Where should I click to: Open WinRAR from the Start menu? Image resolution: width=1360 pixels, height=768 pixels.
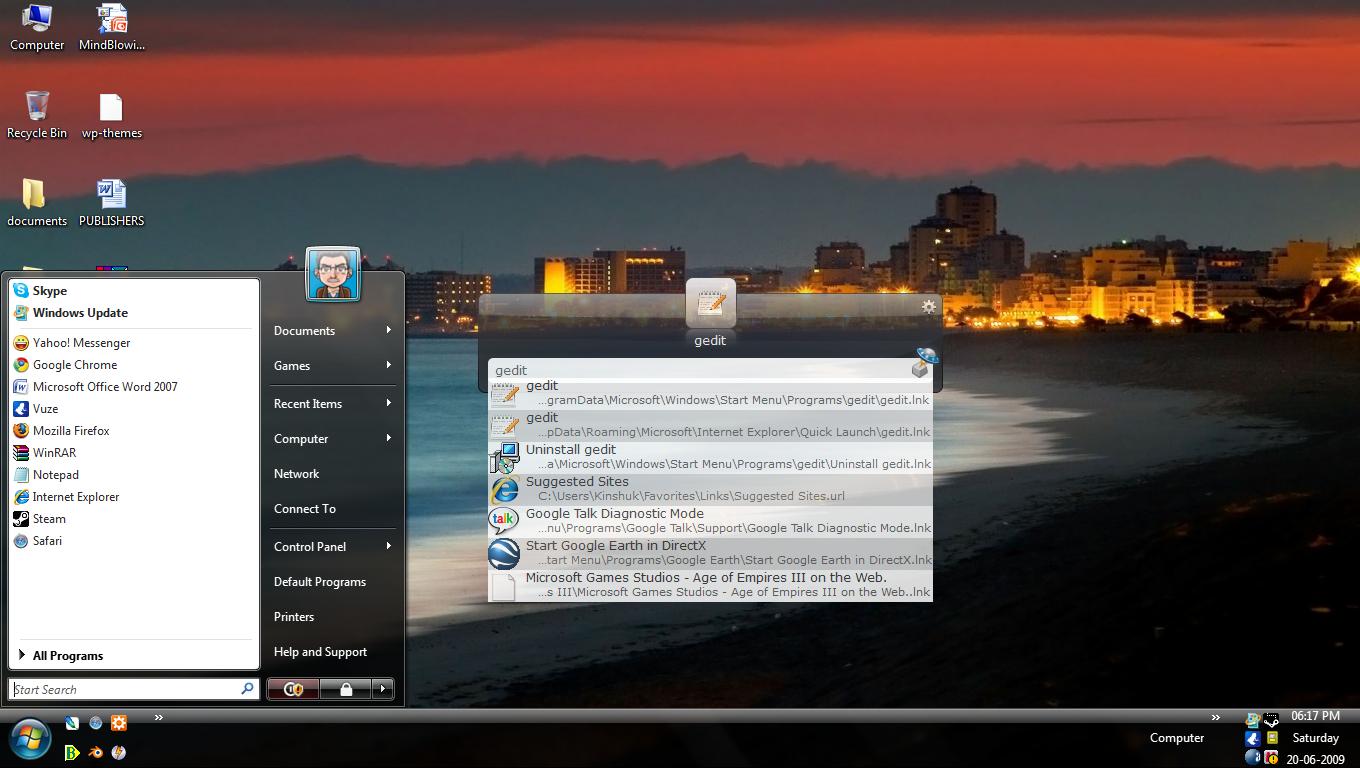pos(56,452)
